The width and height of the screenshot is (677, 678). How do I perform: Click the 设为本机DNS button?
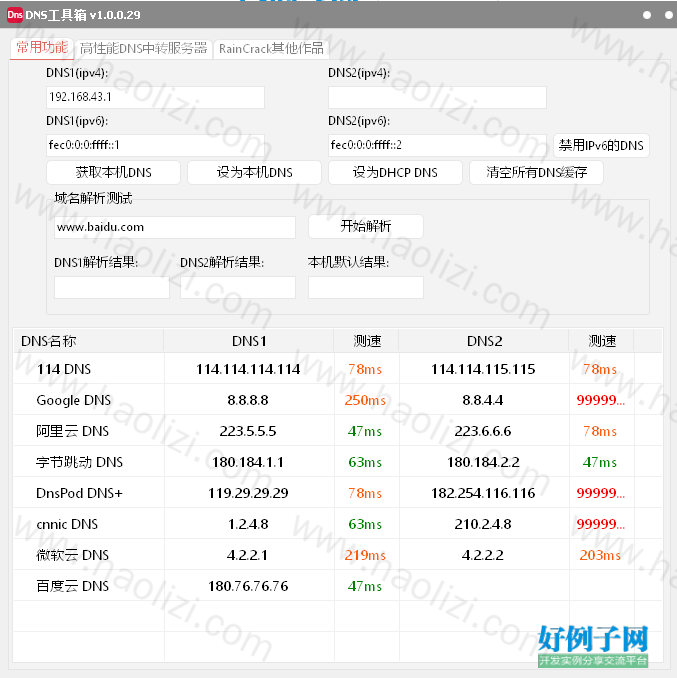[254, 173]
